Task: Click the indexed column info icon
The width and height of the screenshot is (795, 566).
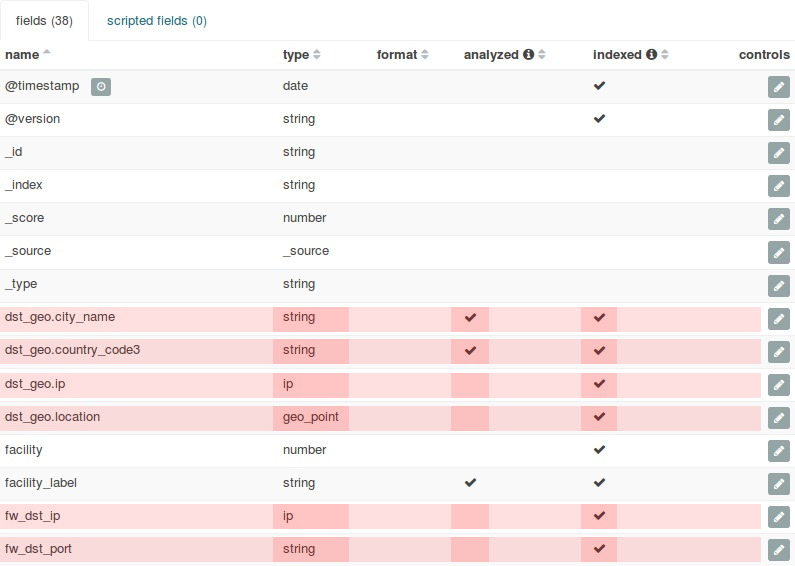Action: (651, 55)
